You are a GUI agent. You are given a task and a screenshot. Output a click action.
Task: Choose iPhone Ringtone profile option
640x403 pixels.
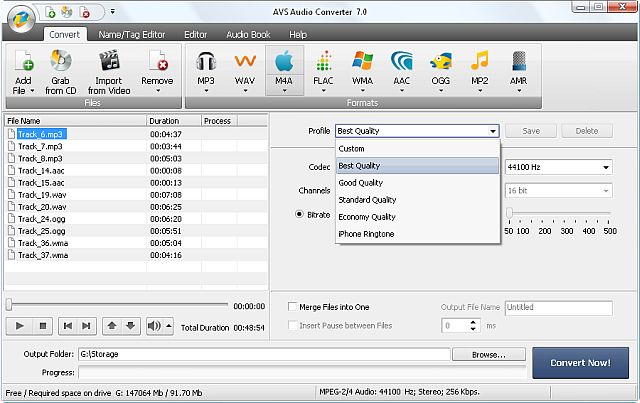click(x=418, y=234)
